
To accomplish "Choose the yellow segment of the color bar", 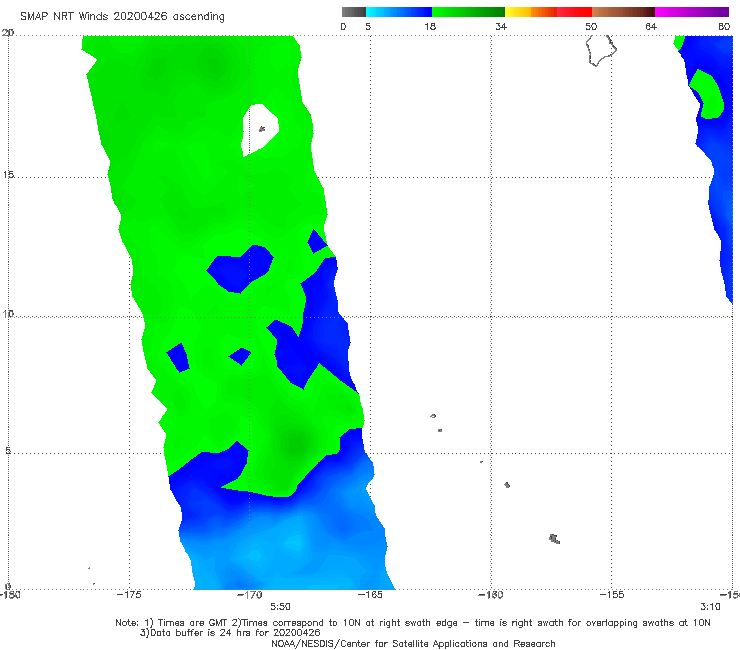I will tap(518, 12).
